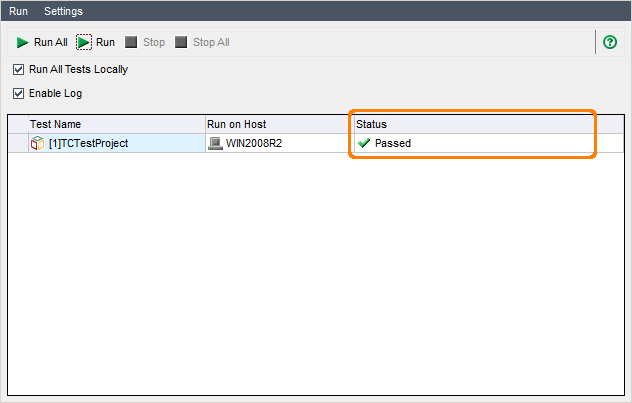This screenshot has height=403, width=632.
Task: Open help via green question mark icon
Action: pos(610,42)
